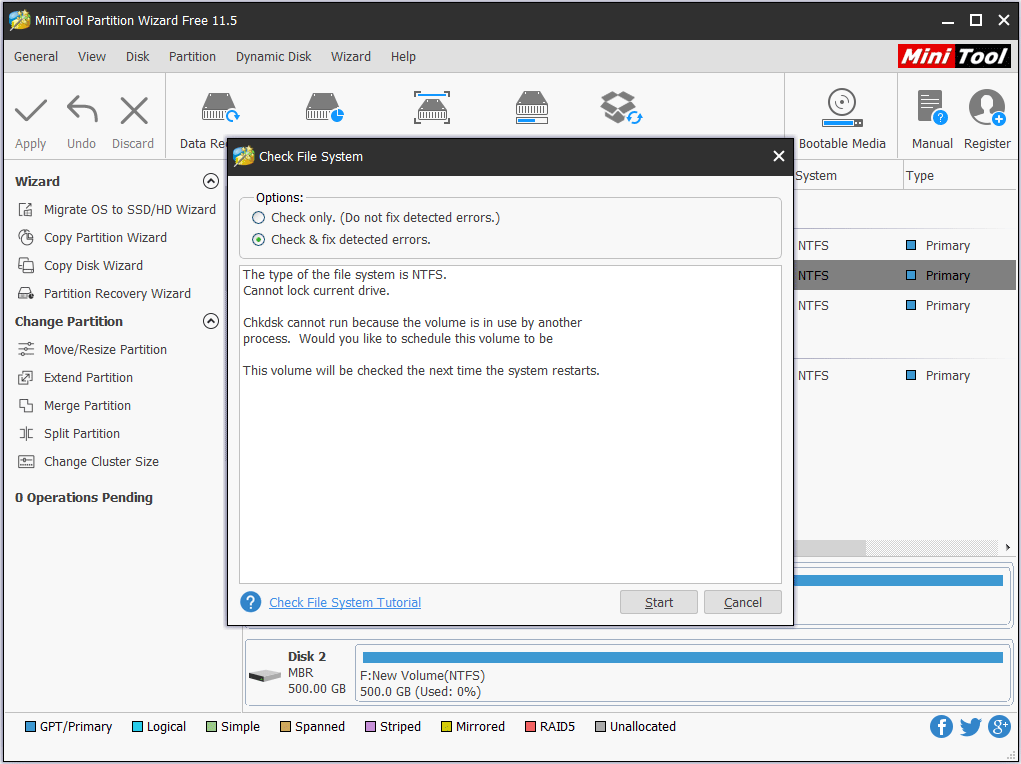Open the View menu
The height and width of the screenshot is (764, 1021).
click(92, 57)
